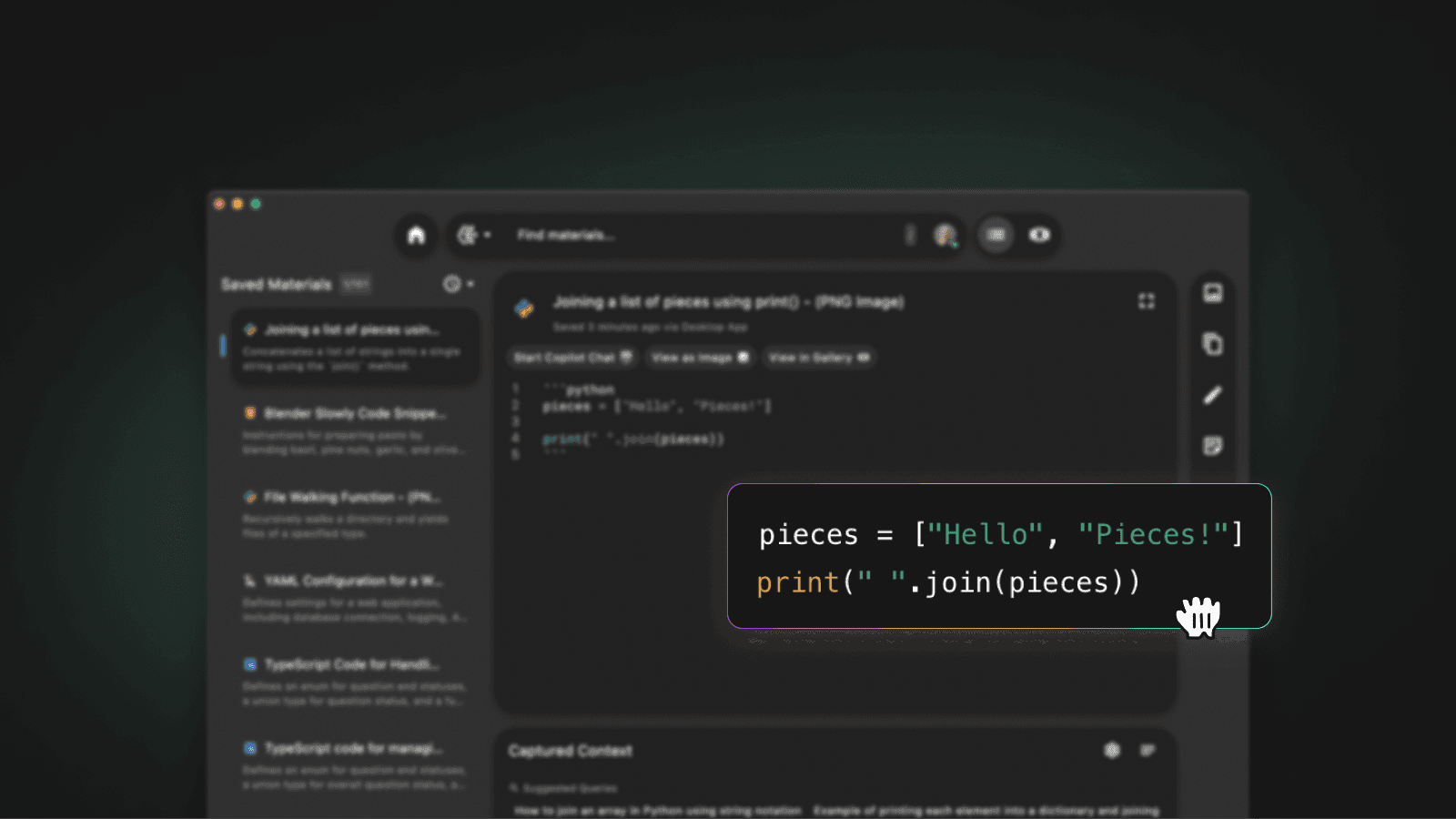Click the TypeScript Code for Handli... item icon
Viewport: 1456px width, 819px height.
(249, 664)
